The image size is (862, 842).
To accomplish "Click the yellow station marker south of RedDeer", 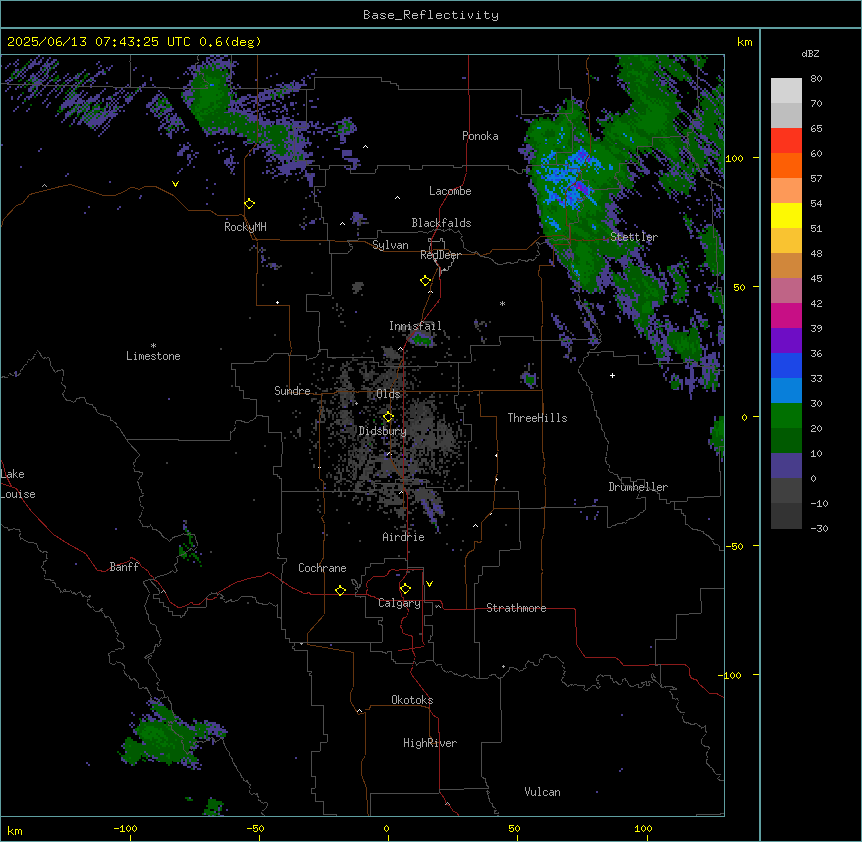I will (426, 281).
